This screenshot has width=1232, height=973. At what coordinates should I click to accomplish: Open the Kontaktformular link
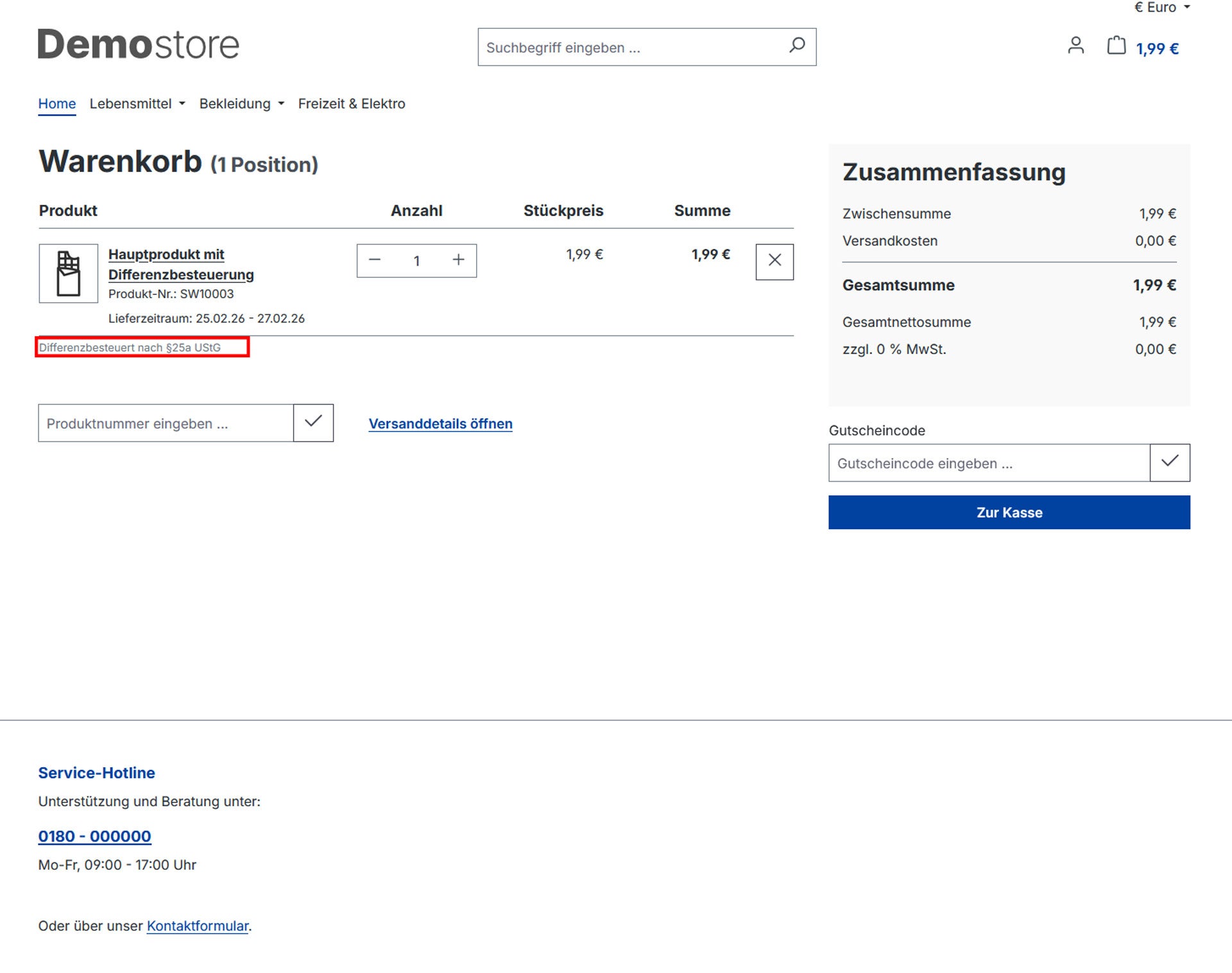pos(197,926)
